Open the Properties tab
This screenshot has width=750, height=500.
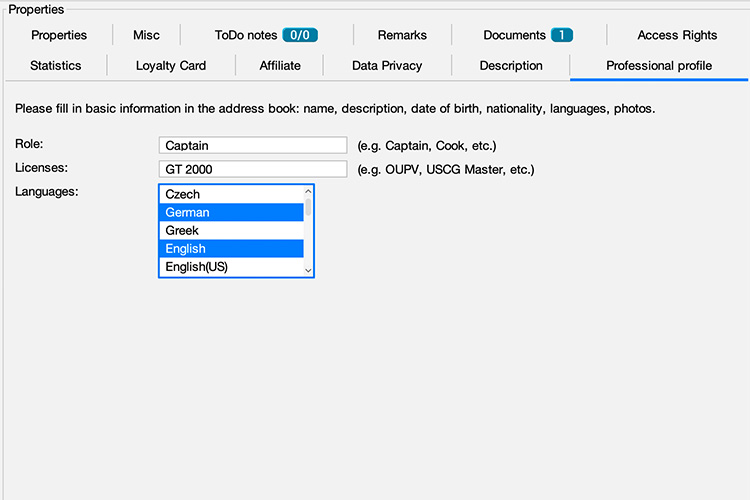[58, 35]
